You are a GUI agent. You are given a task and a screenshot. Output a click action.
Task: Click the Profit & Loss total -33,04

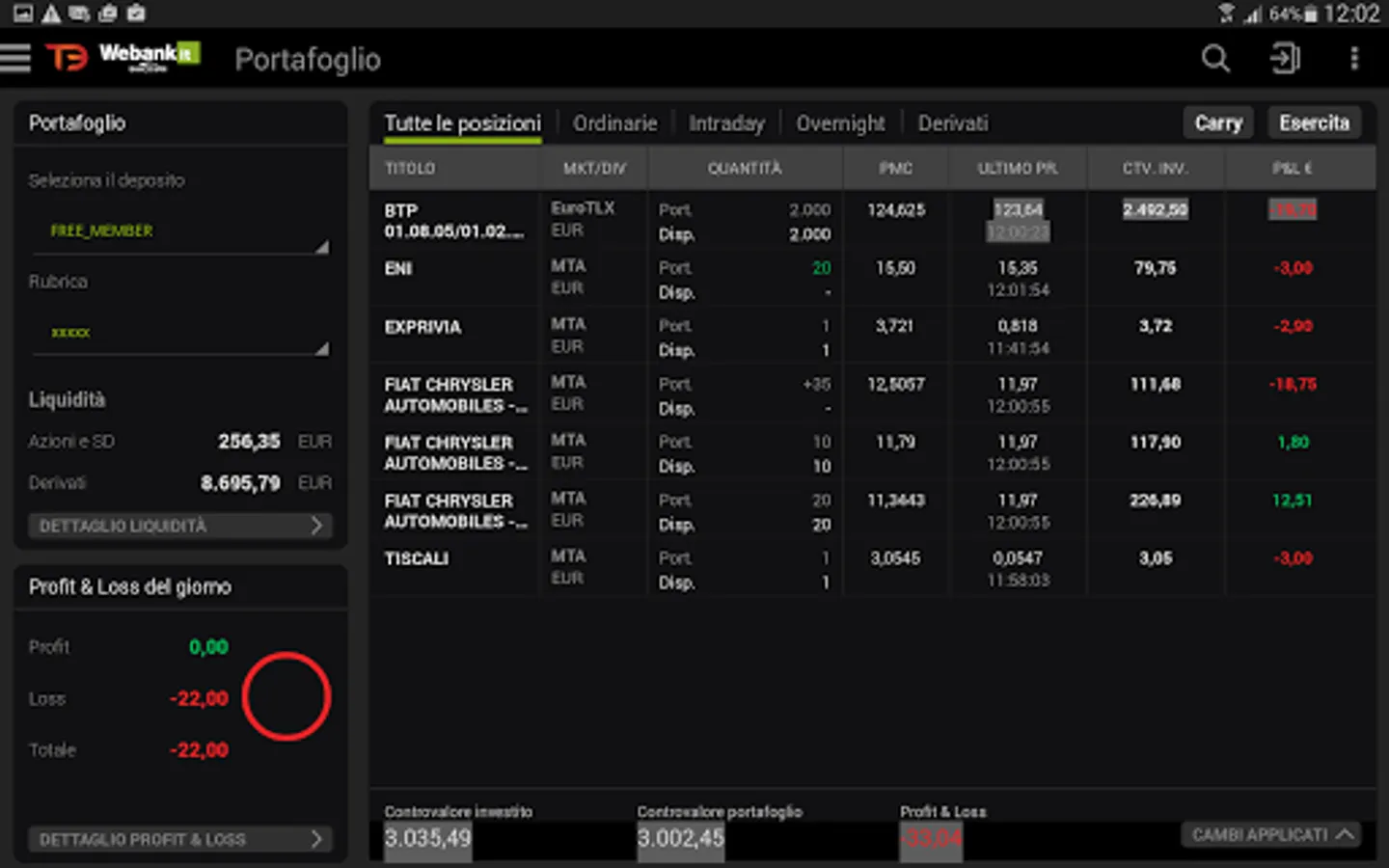(x=932, y=838)
